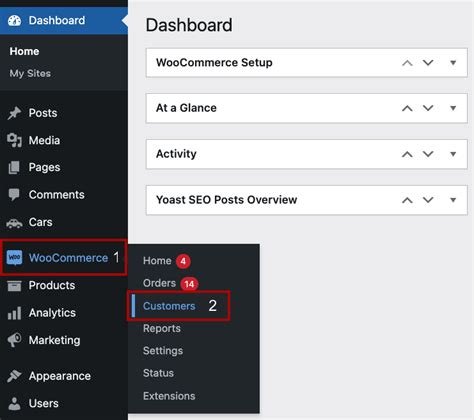Open Orders in the WooCommerce submenu

[159, 283]
